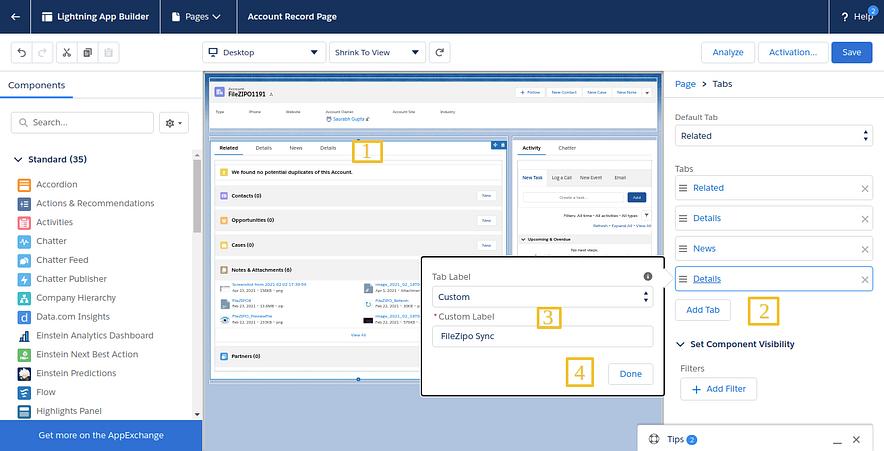The height and width of the screenshot is (451, 884).
Task: Click the Add Tab button
Action: pos(703,310)
